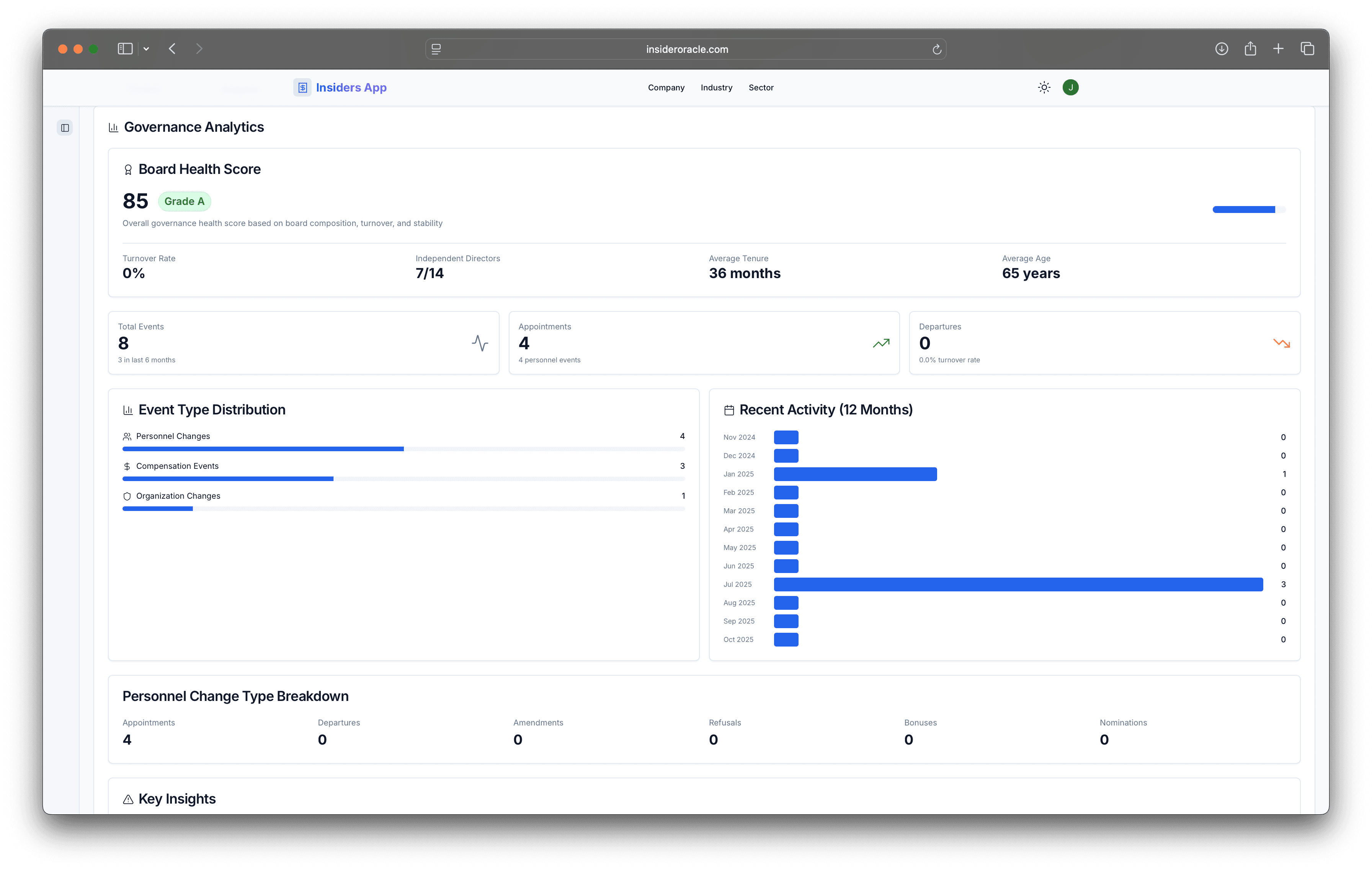
Task: Open the Industry navigation menu
Action: [x=716, y=87]
